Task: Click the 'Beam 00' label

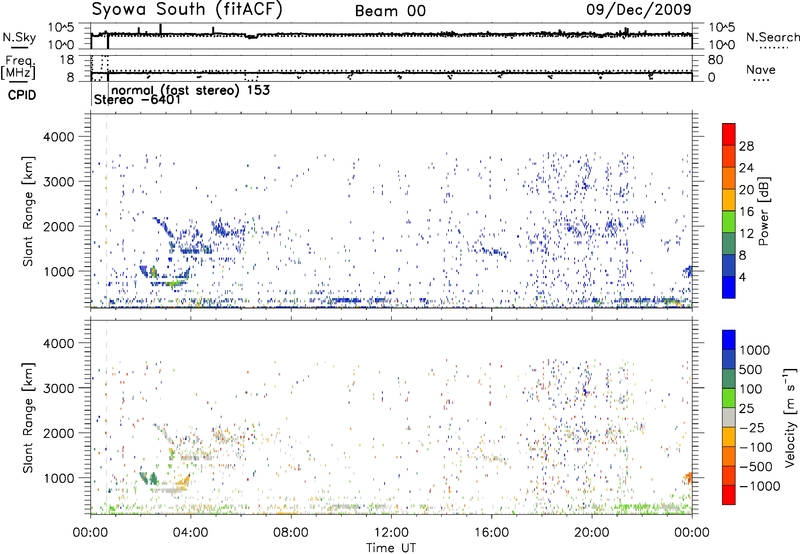Action: click(x=390, y=11)
